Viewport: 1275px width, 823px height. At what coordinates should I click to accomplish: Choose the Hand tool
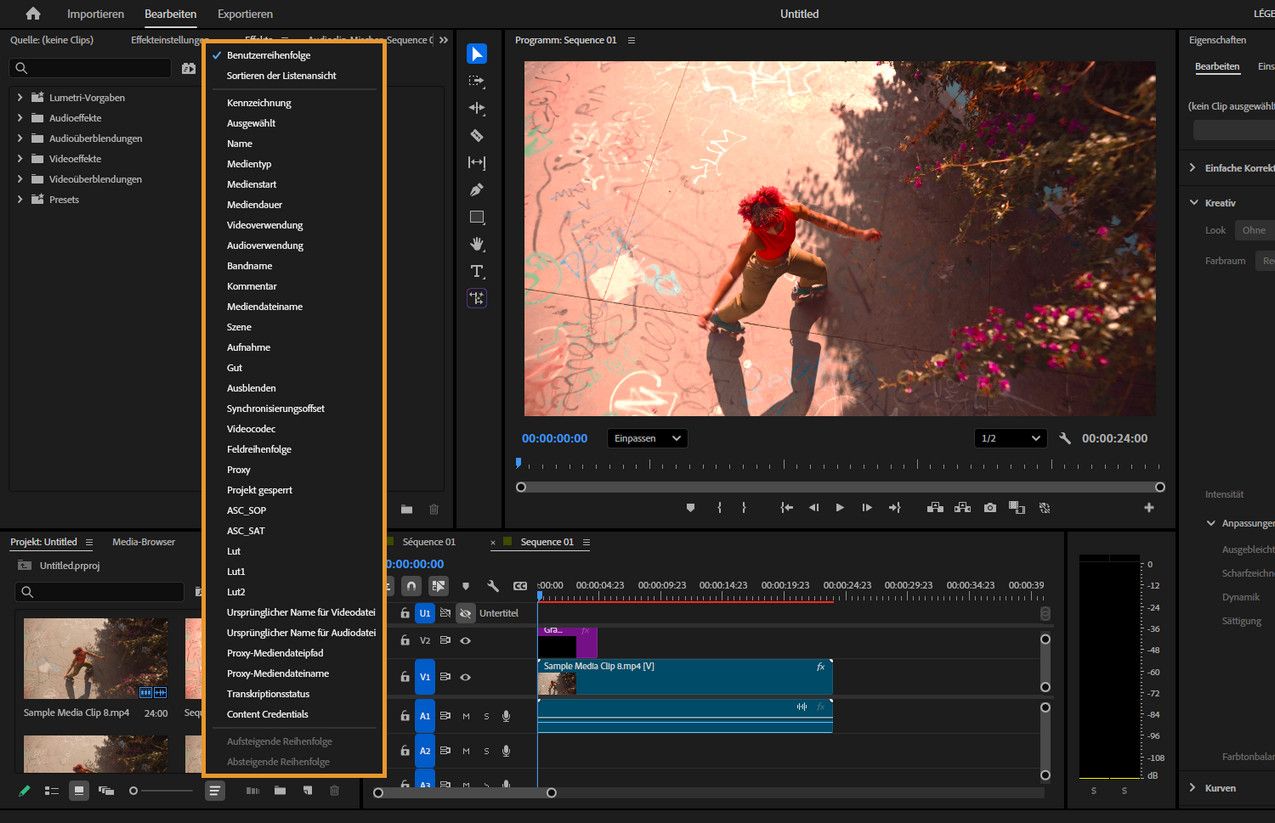(477, 244)
